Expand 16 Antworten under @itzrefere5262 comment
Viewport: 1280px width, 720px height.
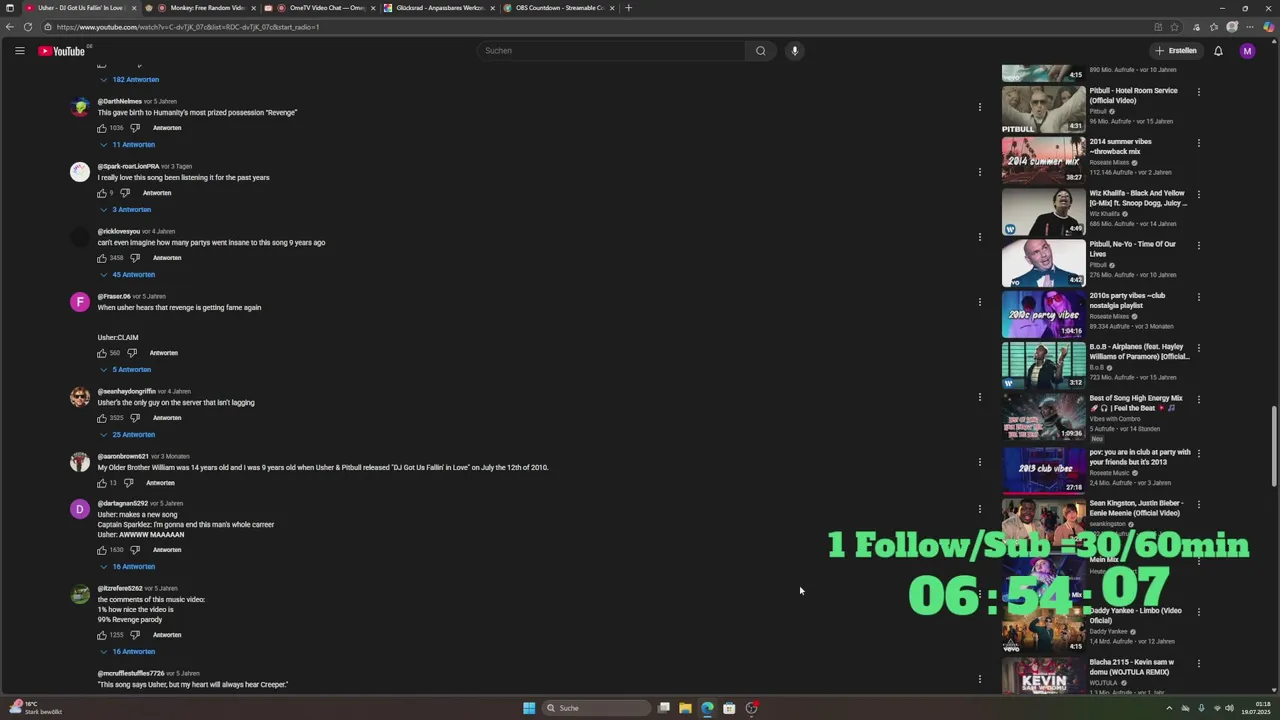127,652
